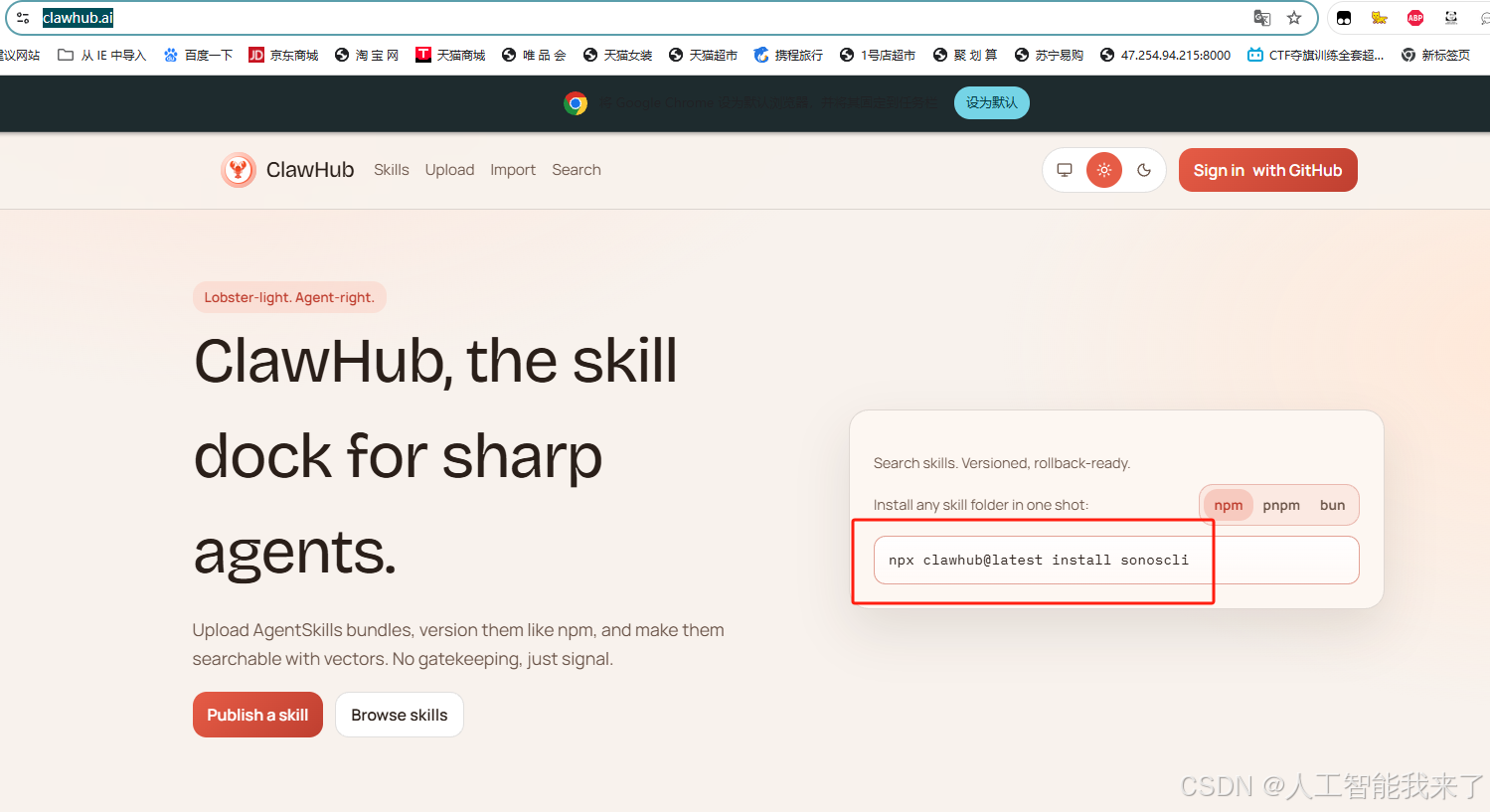
Task: Open the 苏宁易购 bookmark
Action: (x=1049, y=55)
